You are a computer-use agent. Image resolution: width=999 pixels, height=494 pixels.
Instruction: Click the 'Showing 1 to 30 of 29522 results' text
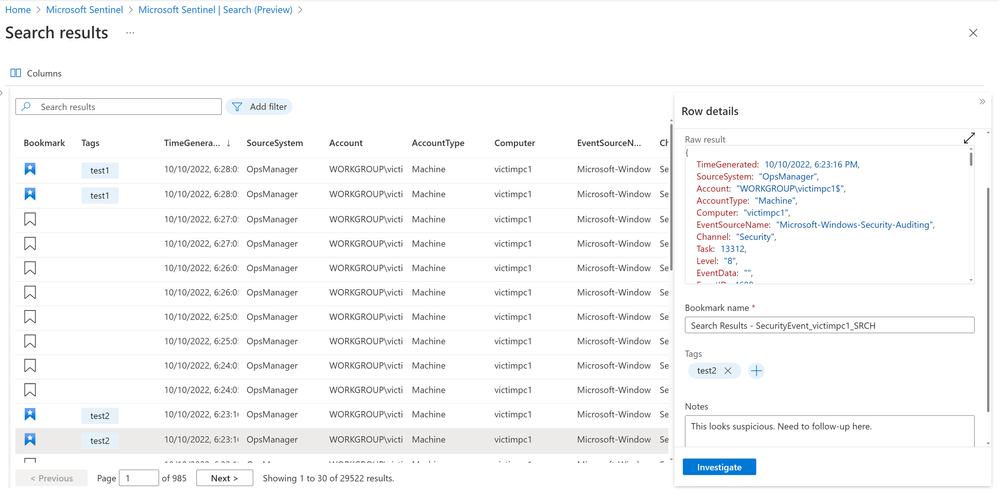(328, 478)
